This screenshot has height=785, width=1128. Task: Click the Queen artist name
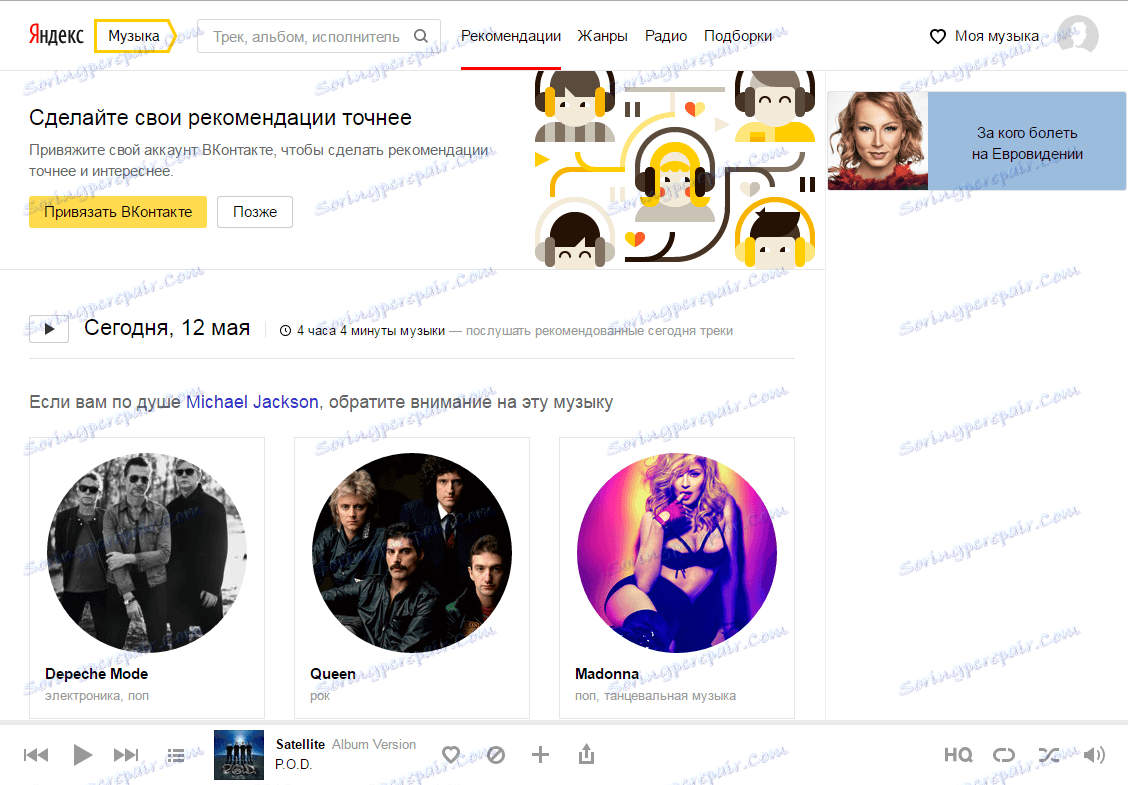tap(332, 674)
